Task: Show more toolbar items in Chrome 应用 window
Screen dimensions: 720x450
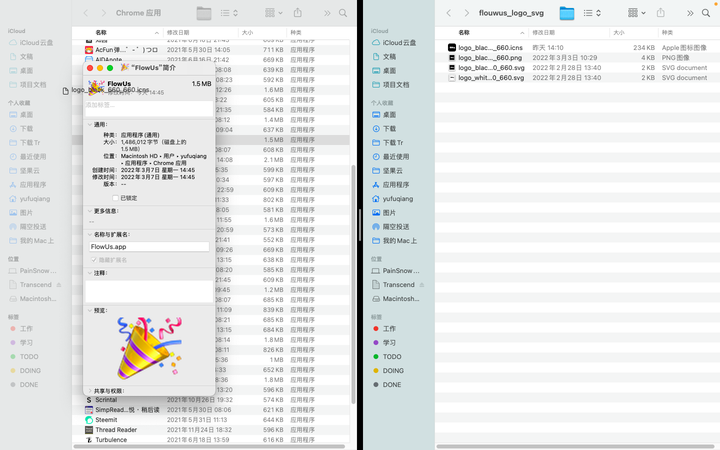Action: coord(327,13)
